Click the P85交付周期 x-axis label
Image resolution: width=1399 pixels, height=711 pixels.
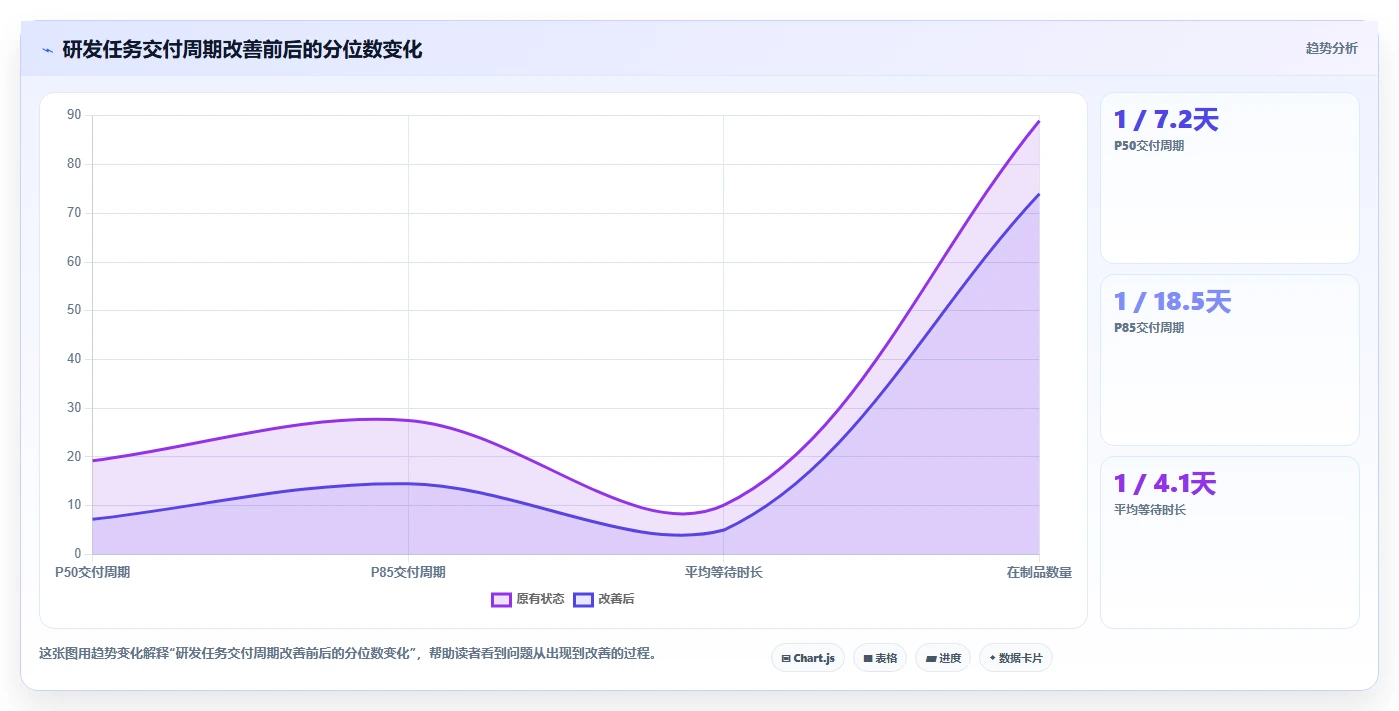click(x=408, y=572)
